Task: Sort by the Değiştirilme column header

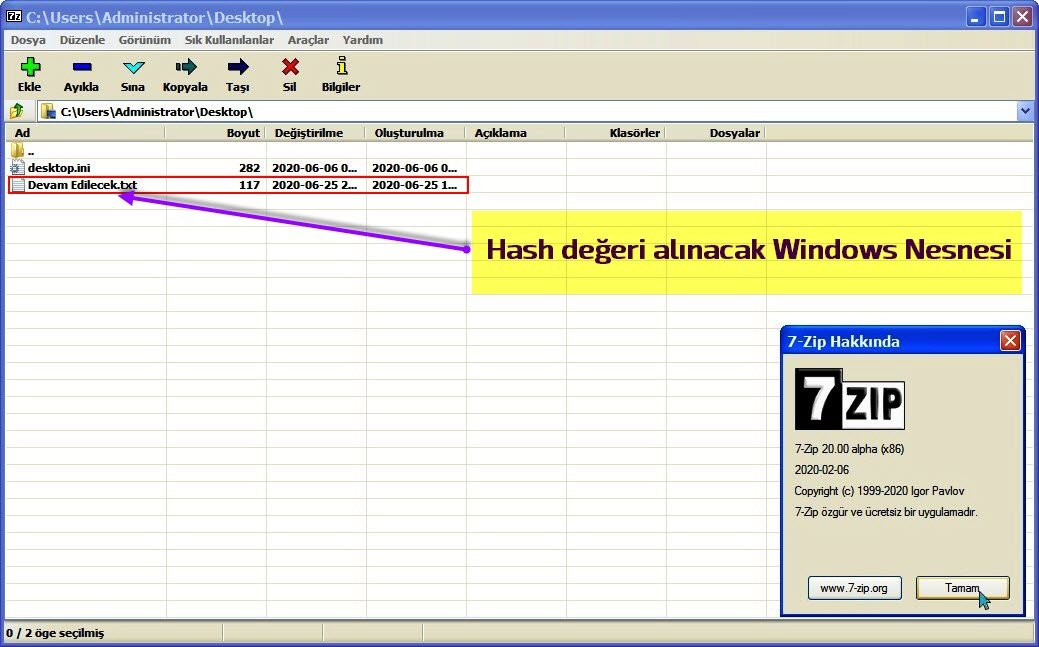Action: click(315, 133)
